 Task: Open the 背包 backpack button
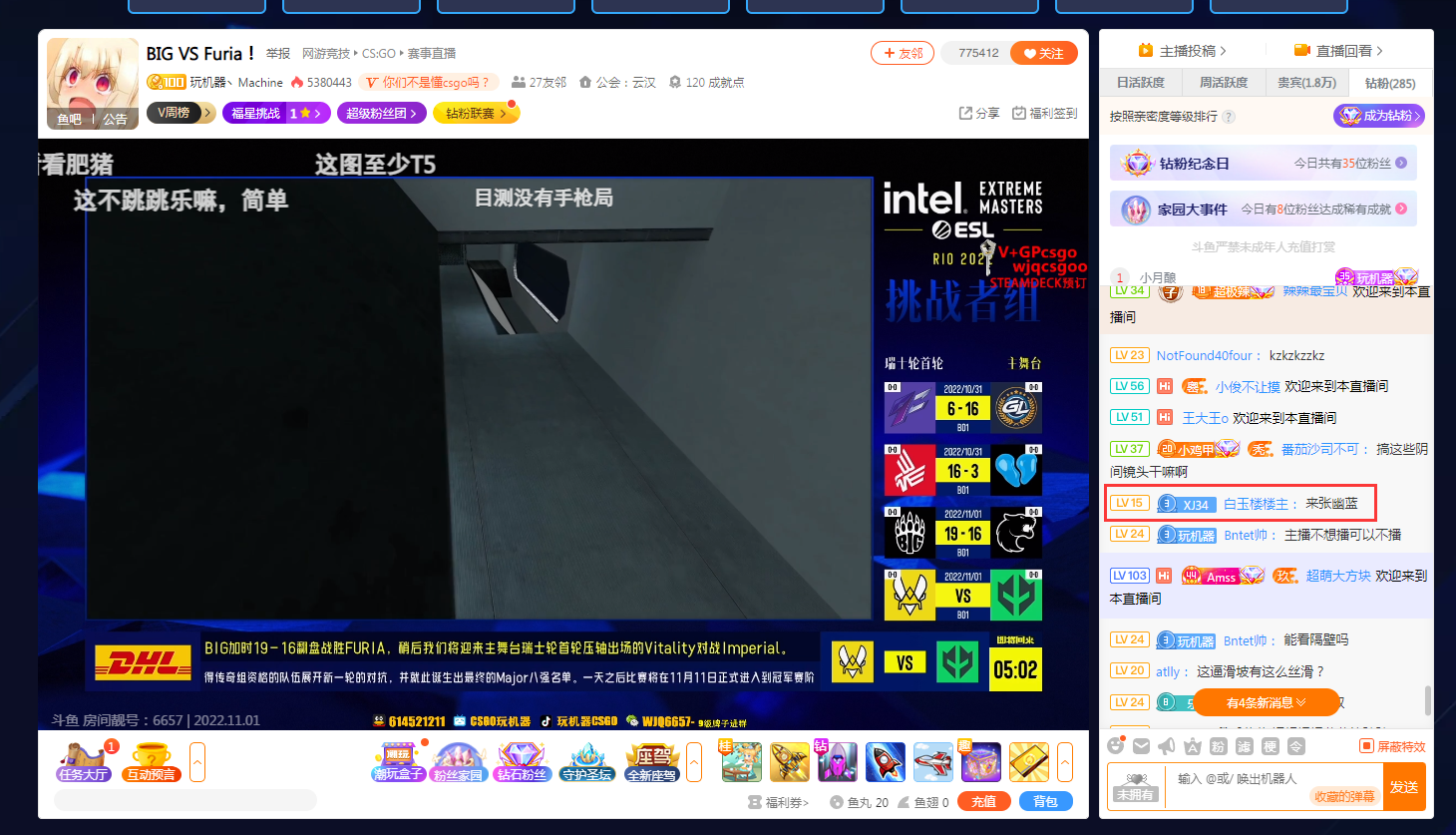[x=1046, y=801]
